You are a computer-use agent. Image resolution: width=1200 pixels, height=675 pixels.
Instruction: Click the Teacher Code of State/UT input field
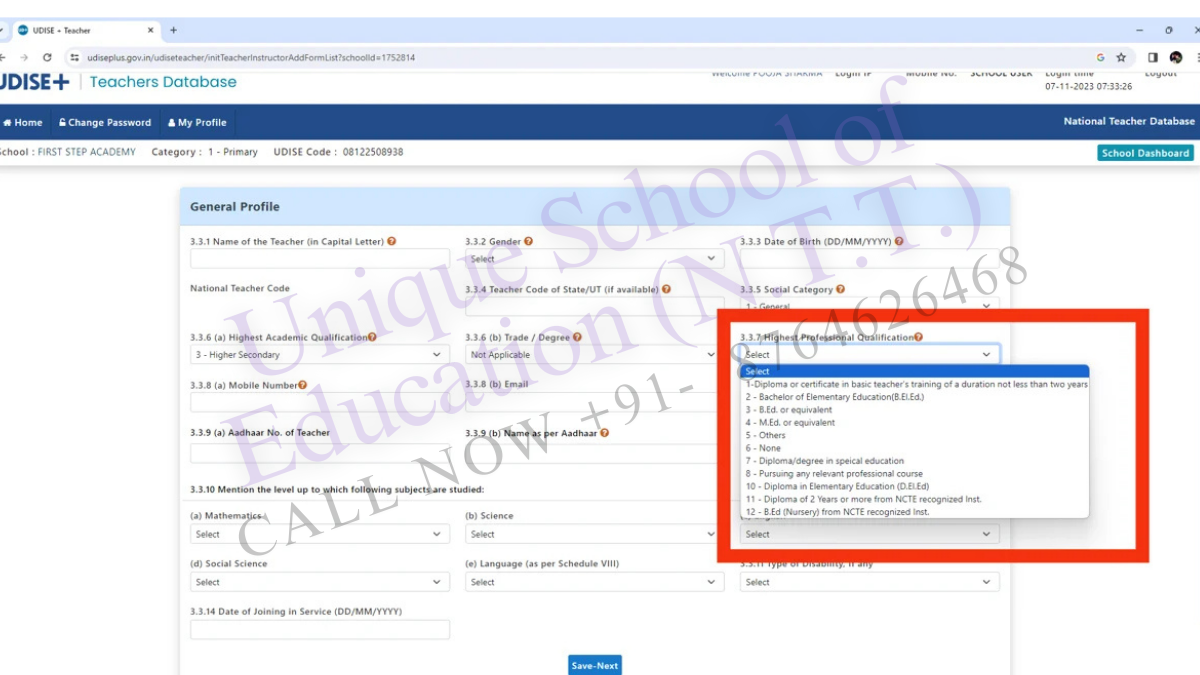click(x=594, y=306)
